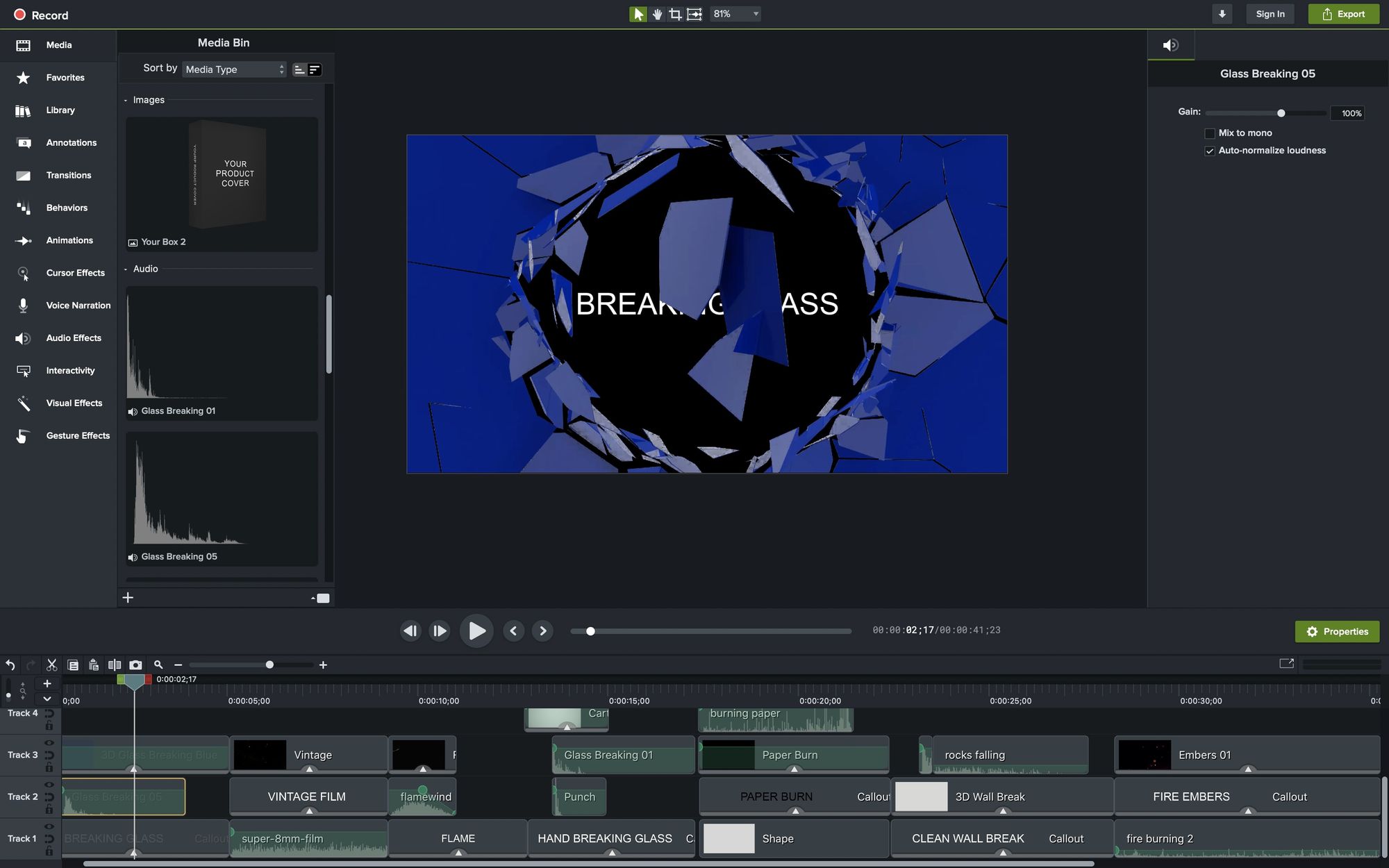Hide Track 3 using its eye icon
This screenshot has width=1389, height=868.
(49, 742)
